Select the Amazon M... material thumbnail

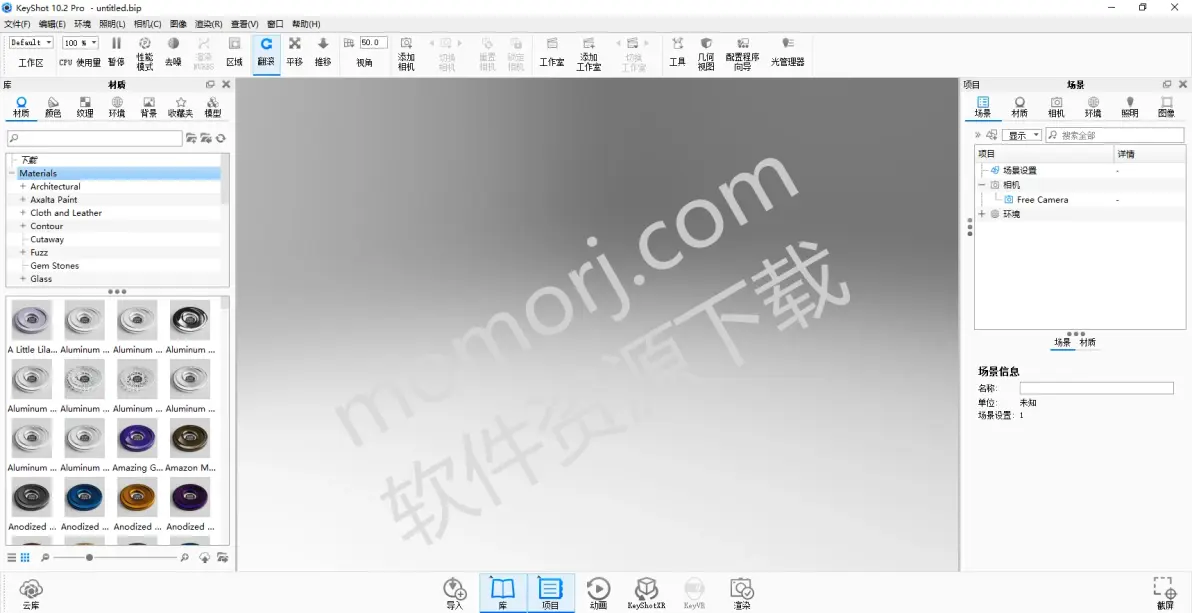[190, 438]
